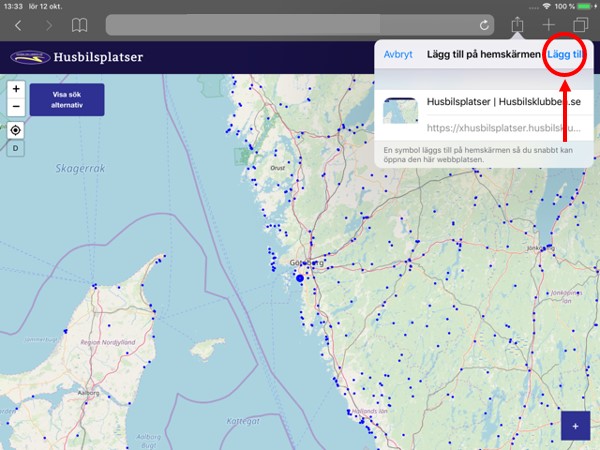
Task: Reload the page with refresh icon
Action: (484, 25)
